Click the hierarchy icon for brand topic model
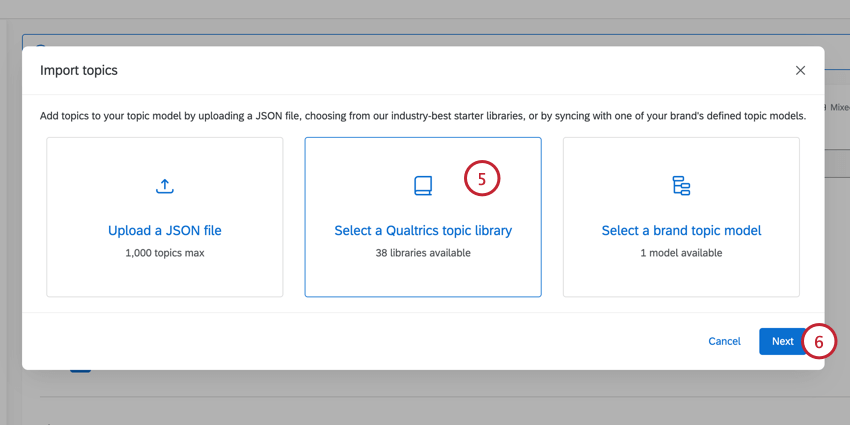This screenshot has width=850, height=425. [681, 186]
